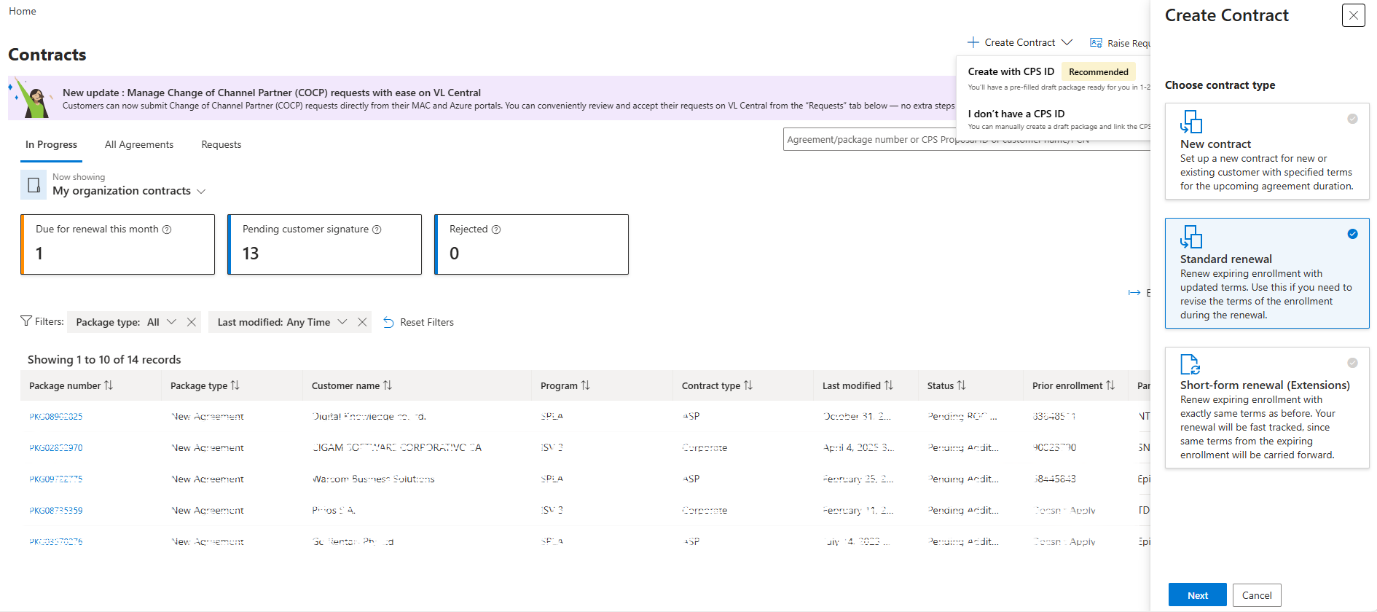1377x612 pixels.
Task: Click 'Showing 1 to 10 of 14 records' text
Action: tap(104, 359)
